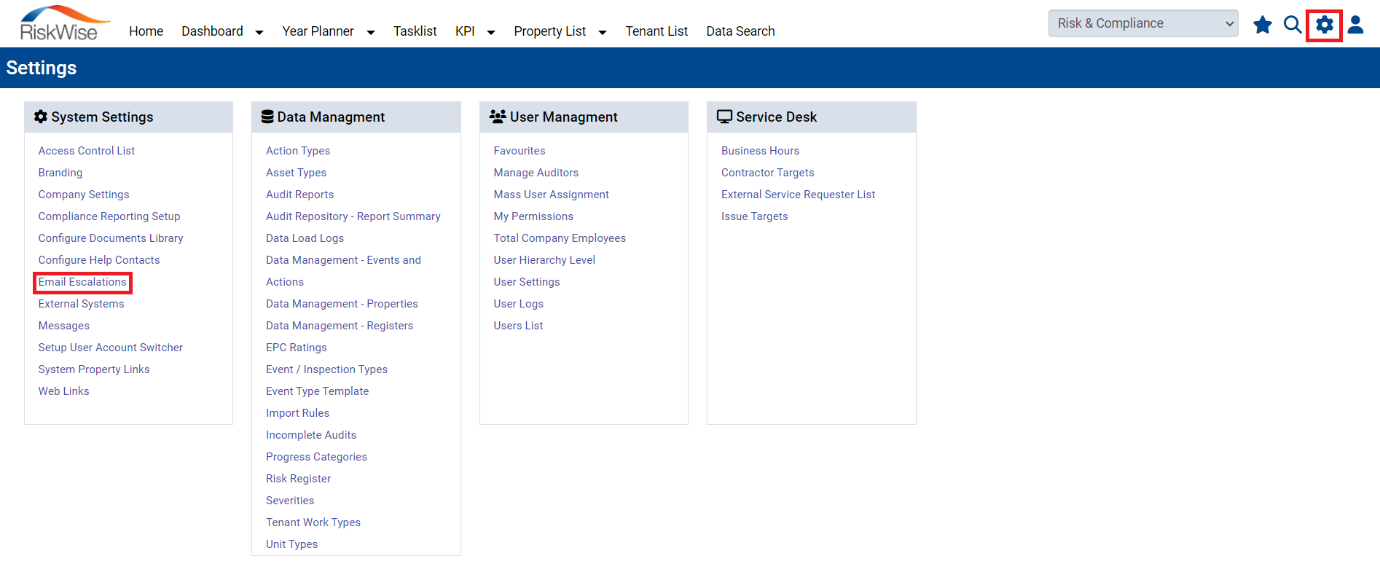Open the Tenant Work Types link
The image size is (1380, 572).
point(313,523)
